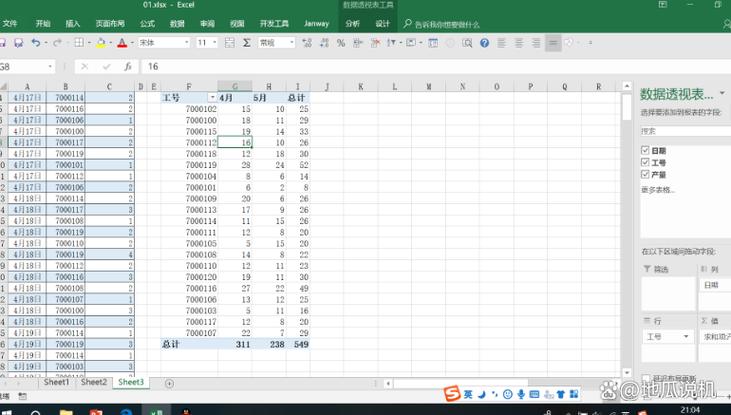
Task: Click the Windows Start button
Action: [6, 412]
